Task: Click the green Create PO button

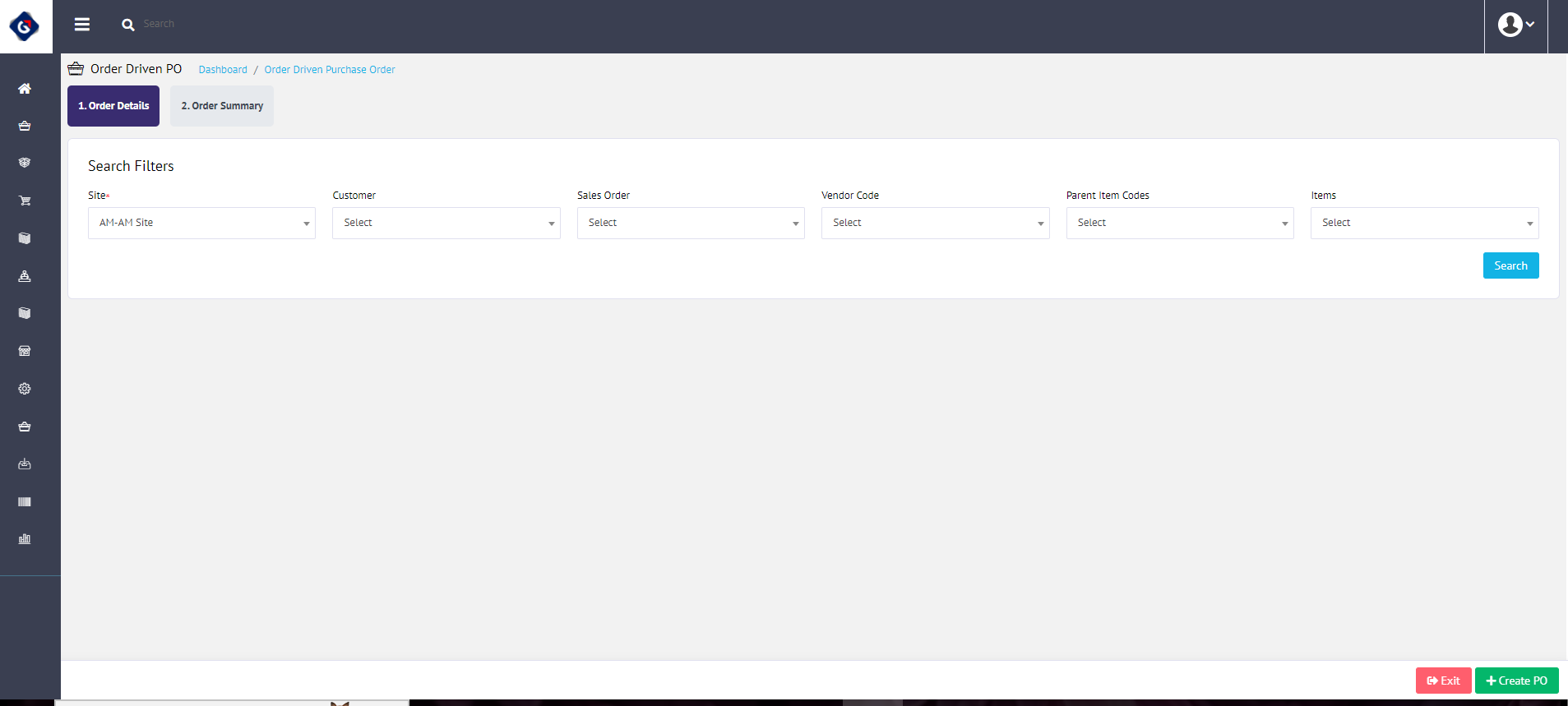Action: tap(1516, 681)
